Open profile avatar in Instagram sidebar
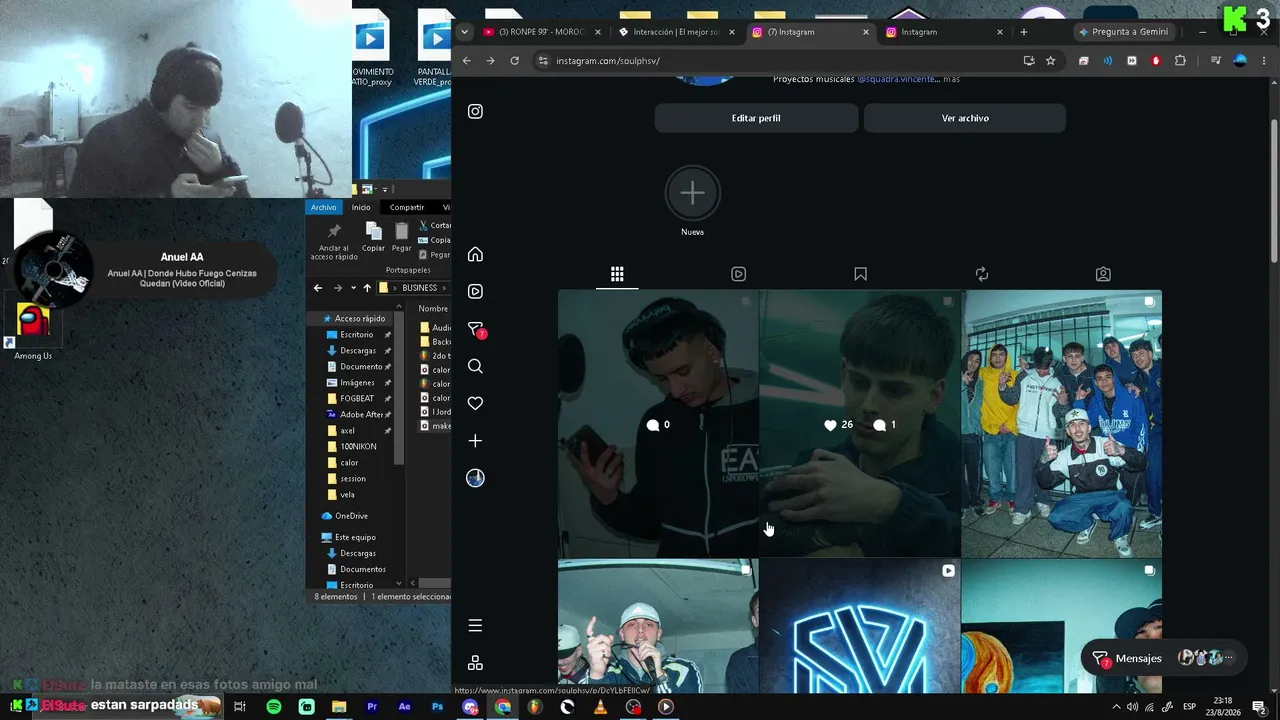This screenshot has height=720, width=1280. click(x=475, y=478)
